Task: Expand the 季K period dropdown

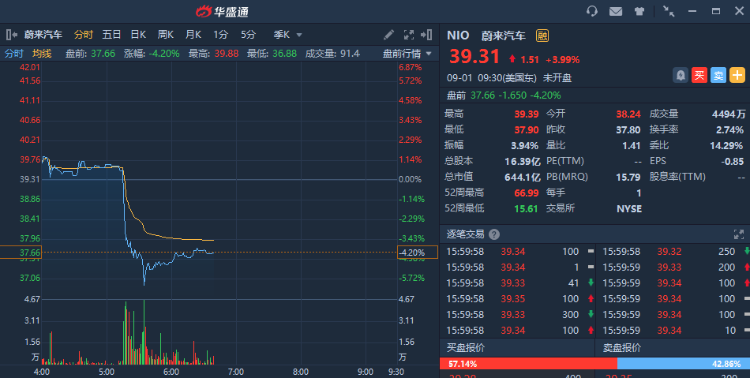Action: pyautogui.click(x=288, y=34)
